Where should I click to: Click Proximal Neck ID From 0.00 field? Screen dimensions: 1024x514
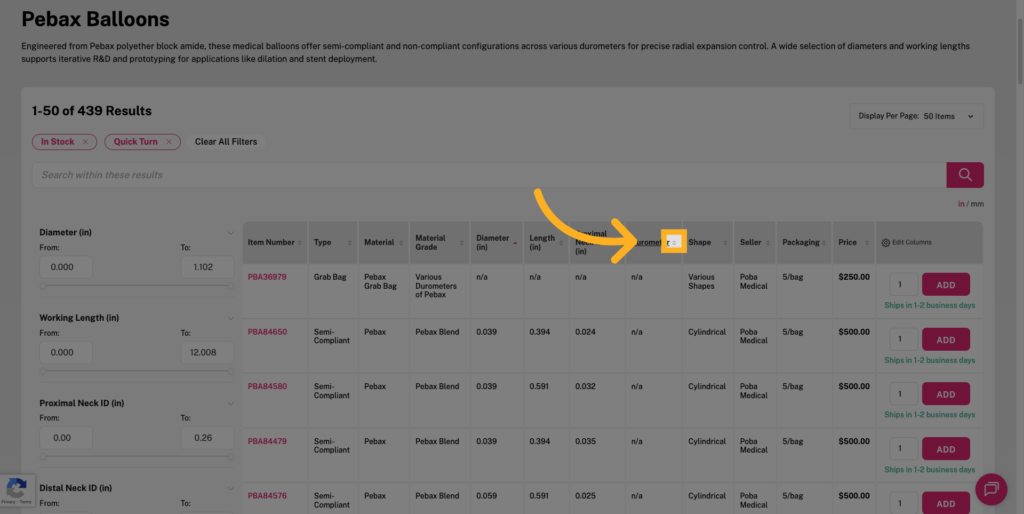66,438
